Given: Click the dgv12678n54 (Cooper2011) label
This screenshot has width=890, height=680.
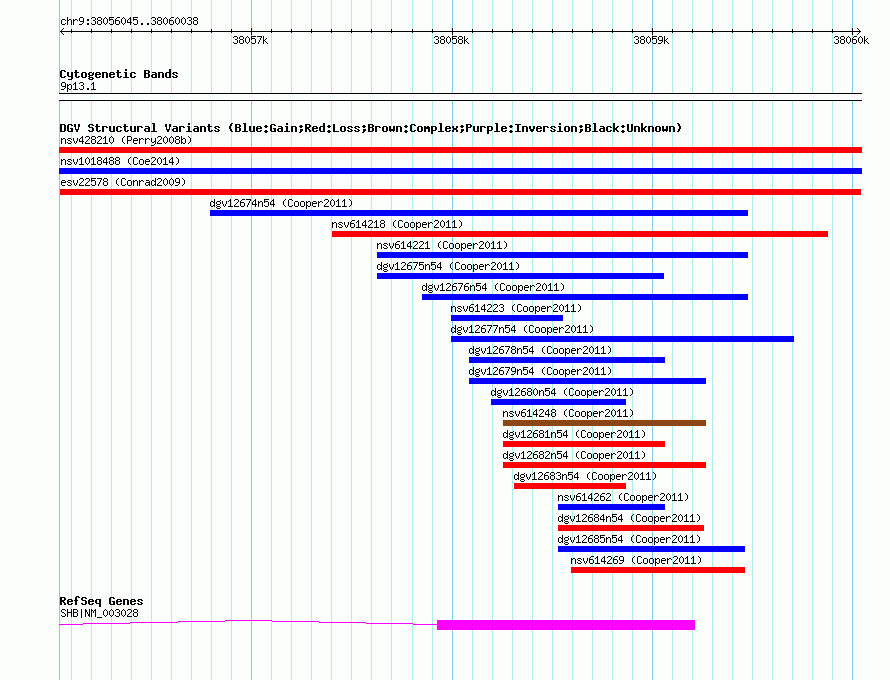Looking at the screenshot, I should pyautogui.click(x=540, y=350).
